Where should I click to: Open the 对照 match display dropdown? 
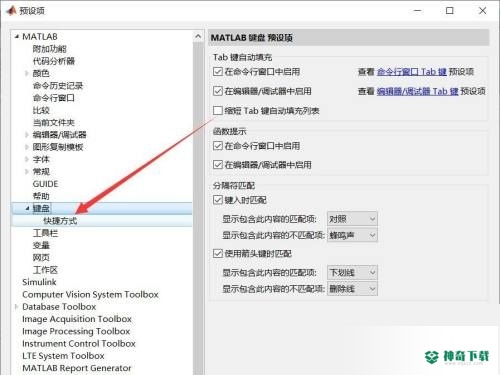click(x=352, y=219)
